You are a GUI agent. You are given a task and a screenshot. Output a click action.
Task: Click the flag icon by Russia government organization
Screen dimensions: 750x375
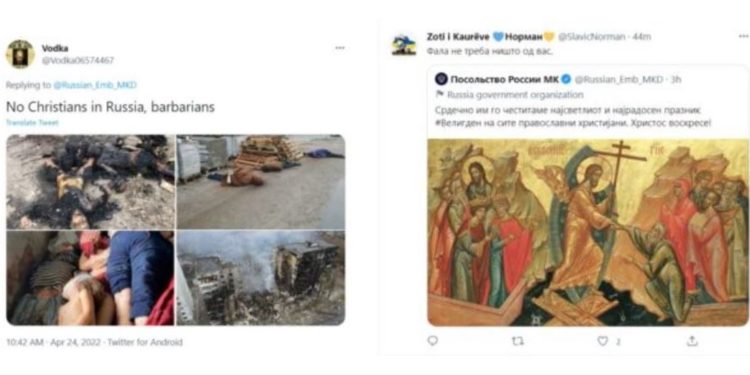pyautogui.click(x=440, y=95)
